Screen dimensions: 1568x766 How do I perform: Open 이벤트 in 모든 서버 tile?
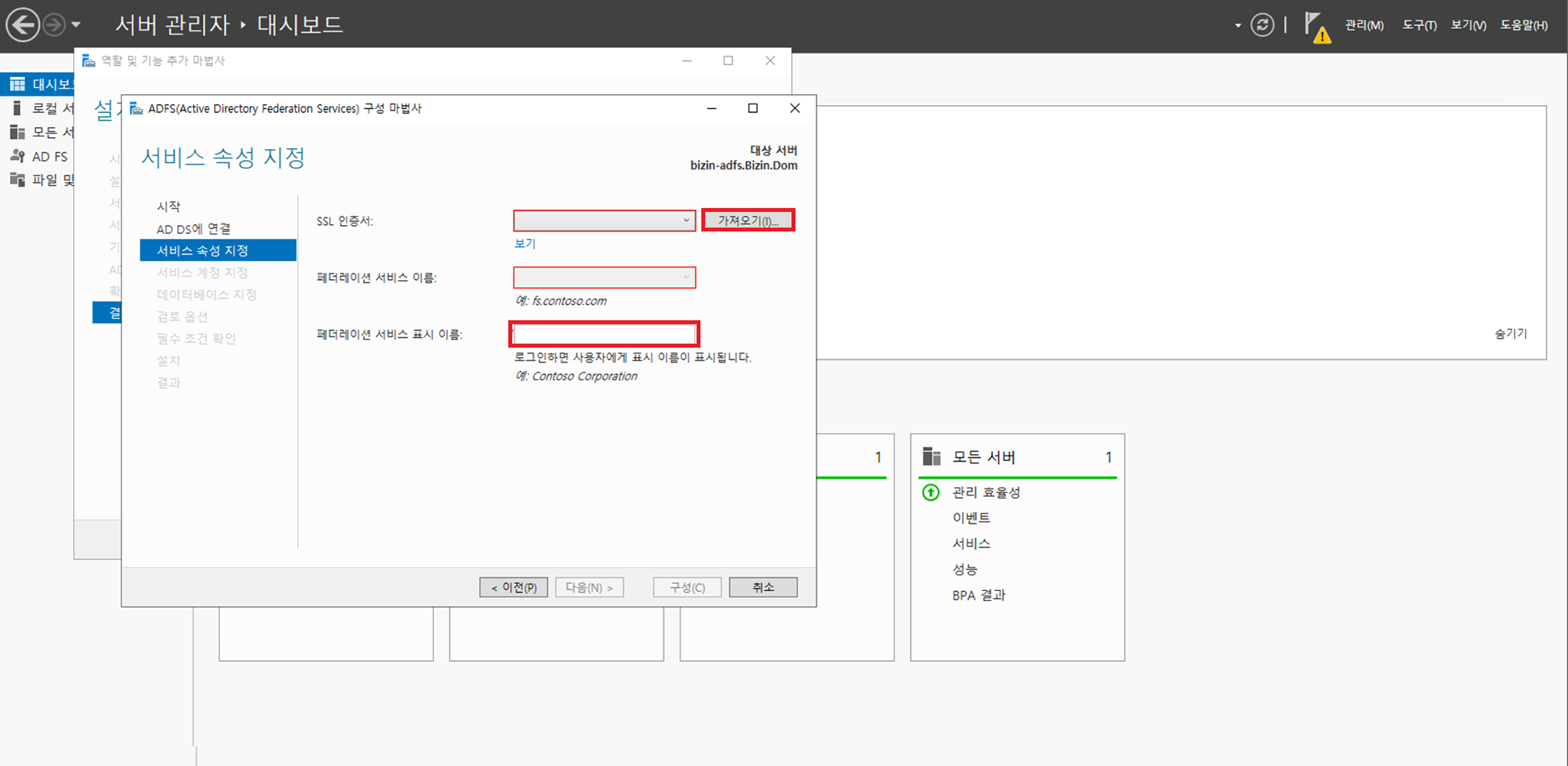971,517
